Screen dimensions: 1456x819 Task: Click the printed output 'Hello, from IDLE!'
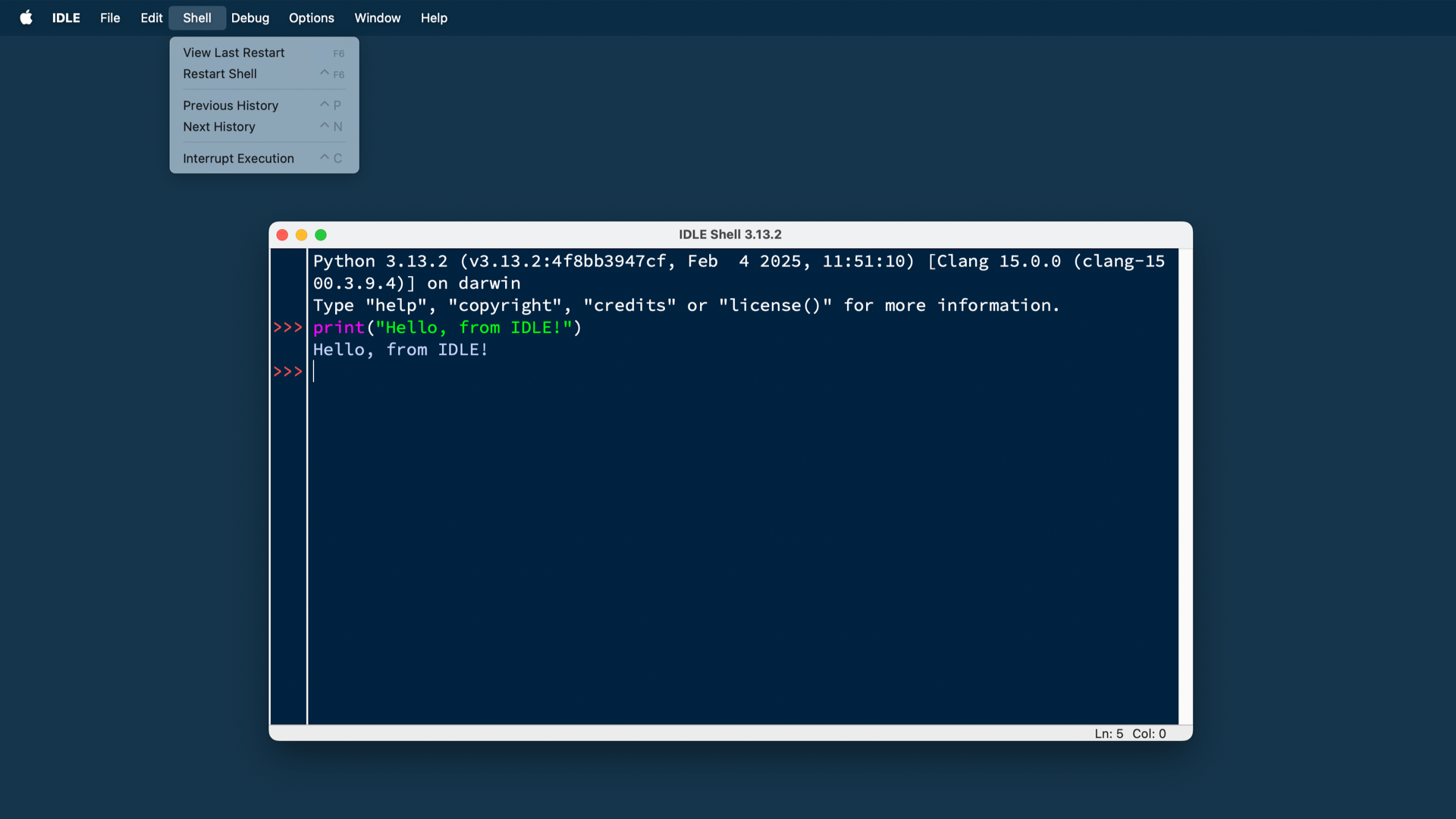coord(400,350)
